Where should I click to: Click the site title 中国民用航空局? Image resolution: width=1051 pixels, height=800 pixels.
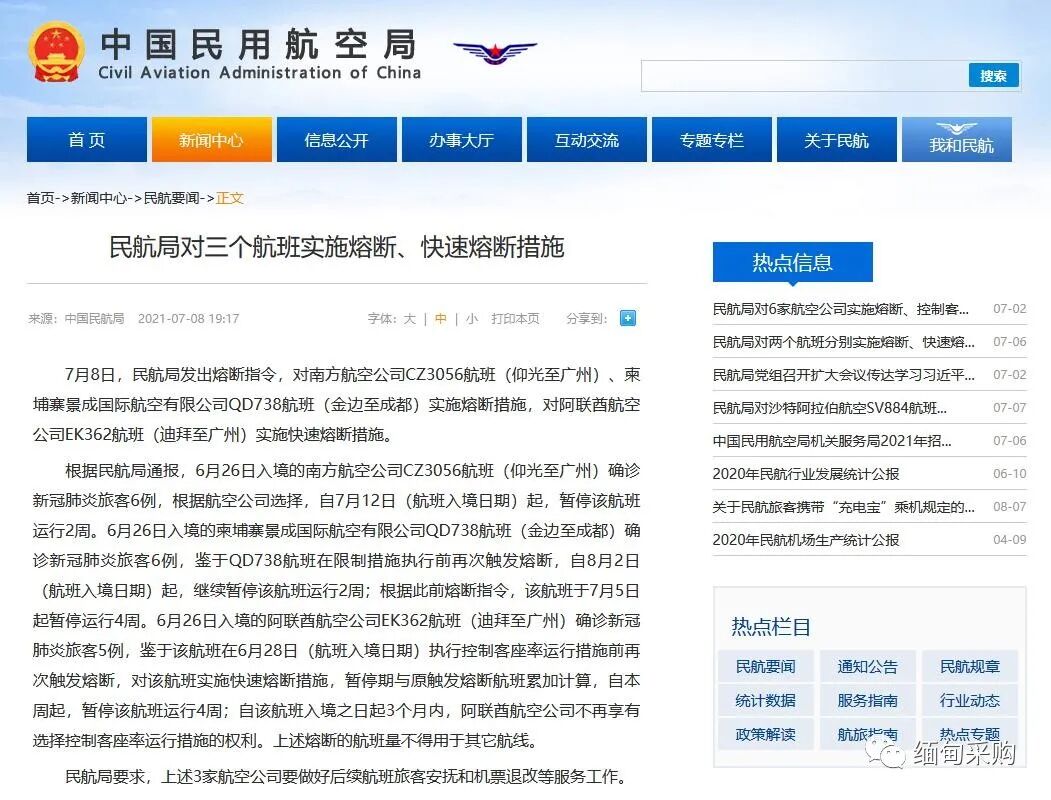click(x=258, y=45)
